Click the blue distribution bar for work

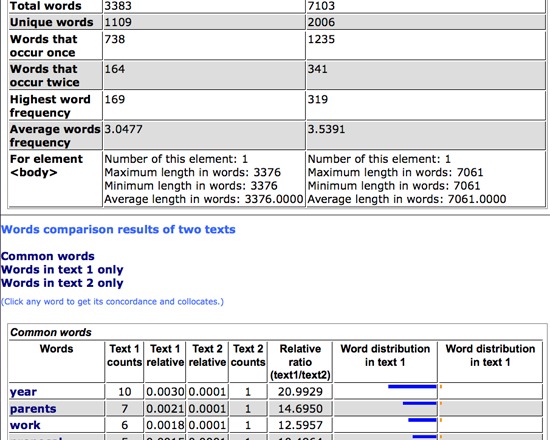[x=422, y=420]
